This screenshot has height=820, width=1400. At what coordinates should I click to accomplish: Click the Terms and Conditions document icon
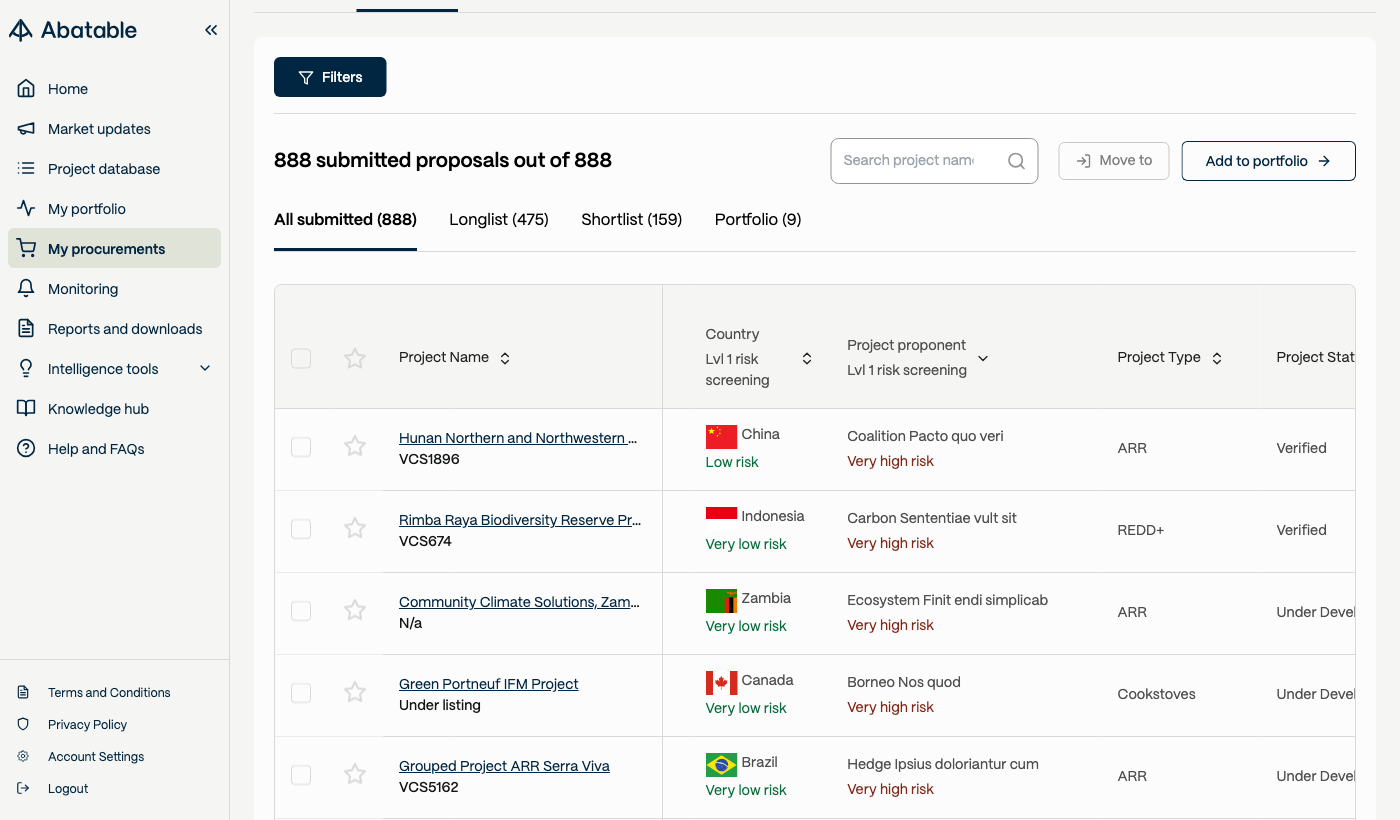(24, 692)
